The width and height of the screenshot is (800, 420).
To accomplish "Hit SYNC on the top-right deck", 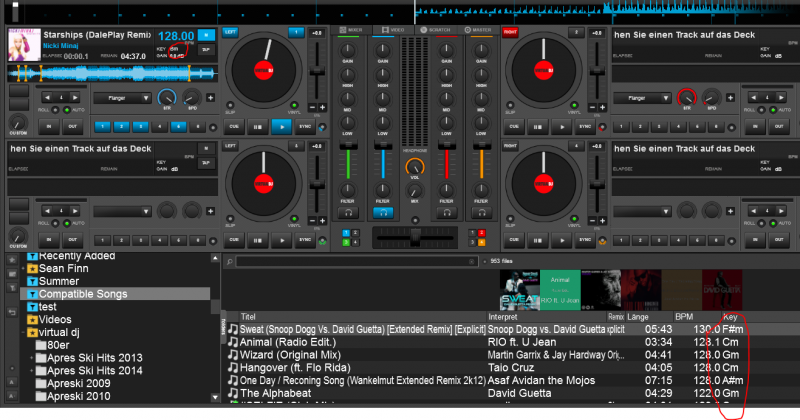I will [587, 127].
